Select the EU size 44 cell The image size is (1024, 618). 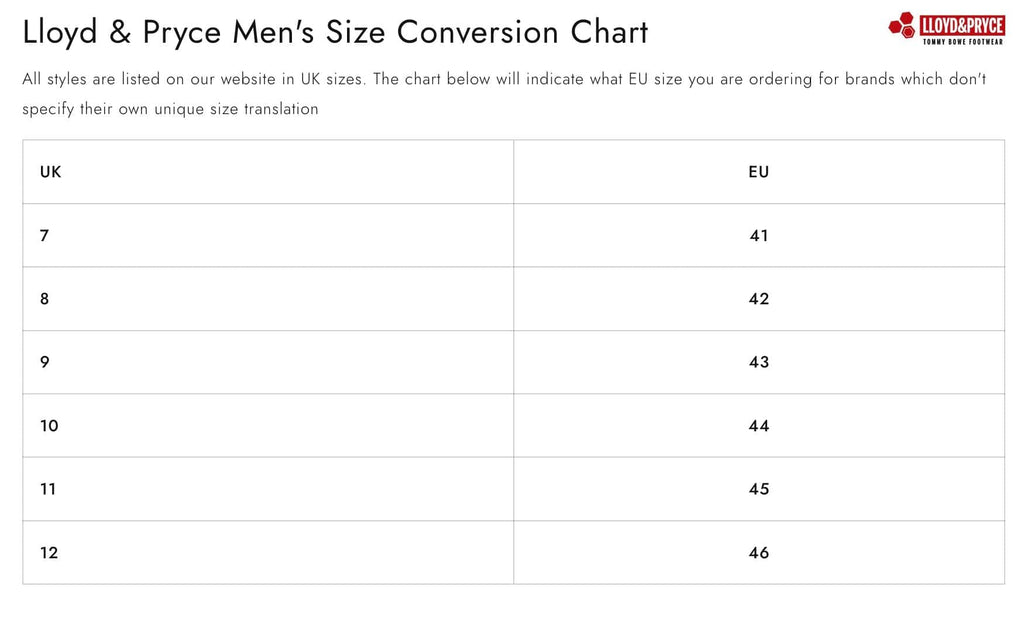coord(759,426)
